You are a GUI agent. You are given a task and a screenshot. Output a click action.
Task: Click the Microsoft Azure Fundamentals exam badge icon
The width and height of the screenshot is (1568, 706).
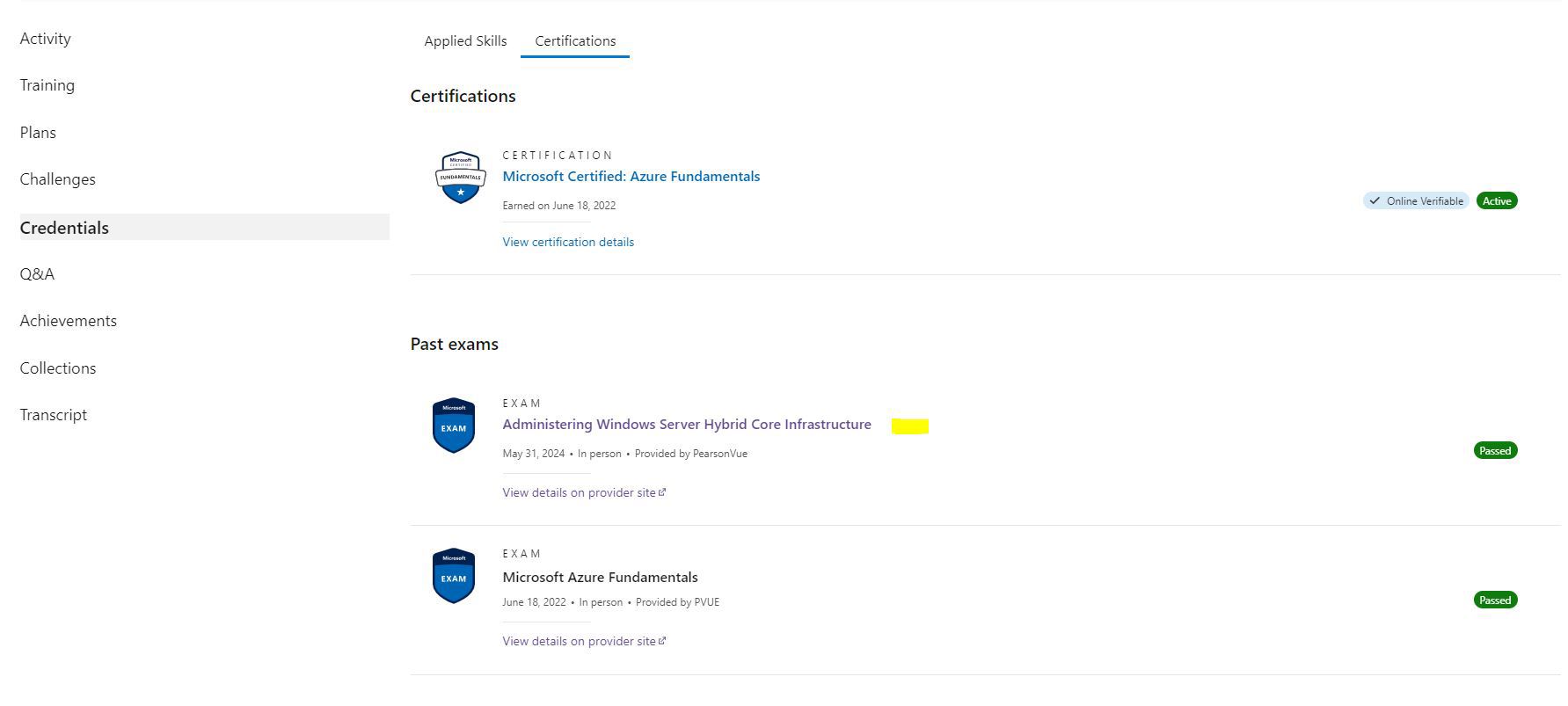[x=454, y=576]
